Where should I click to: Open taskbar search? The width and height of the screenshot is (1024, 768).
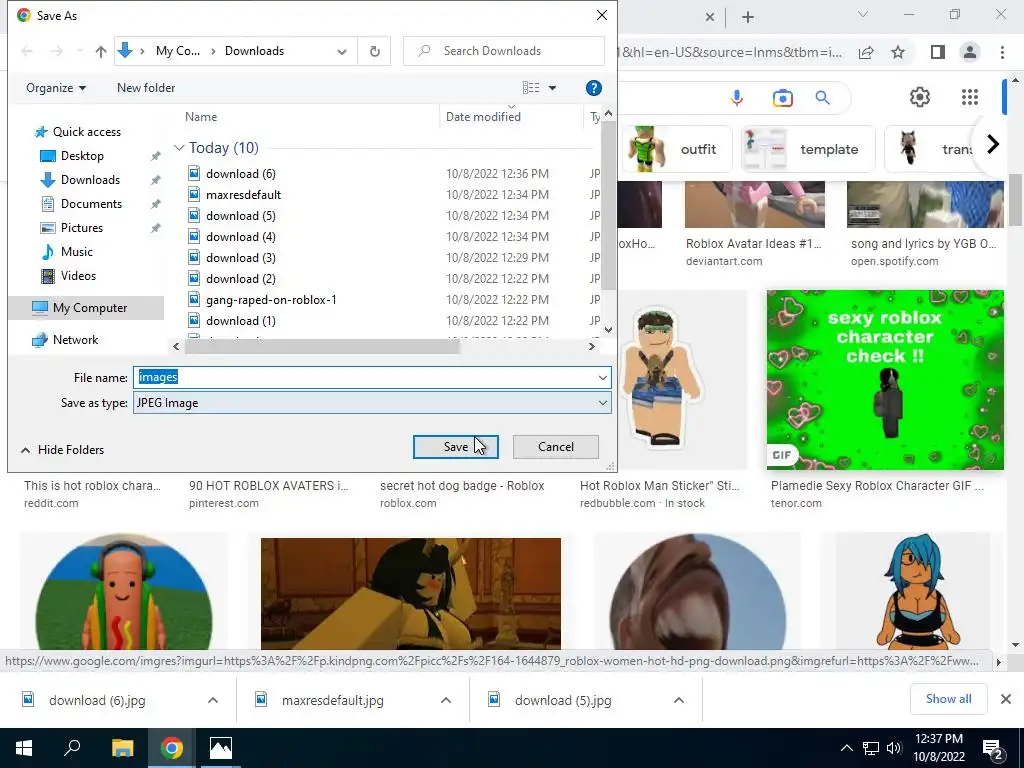[x=72, y=748]
